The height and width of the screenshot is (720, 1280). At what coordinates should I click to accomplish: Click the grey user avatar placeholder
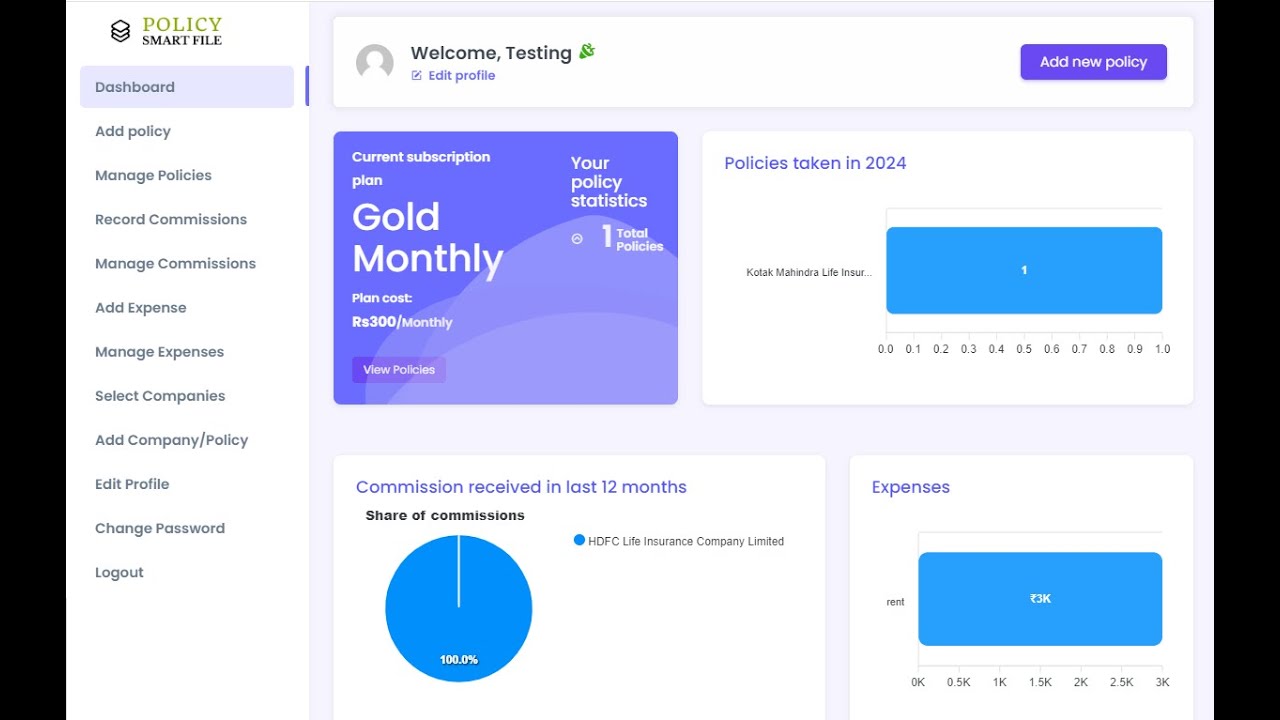(375, 62)
